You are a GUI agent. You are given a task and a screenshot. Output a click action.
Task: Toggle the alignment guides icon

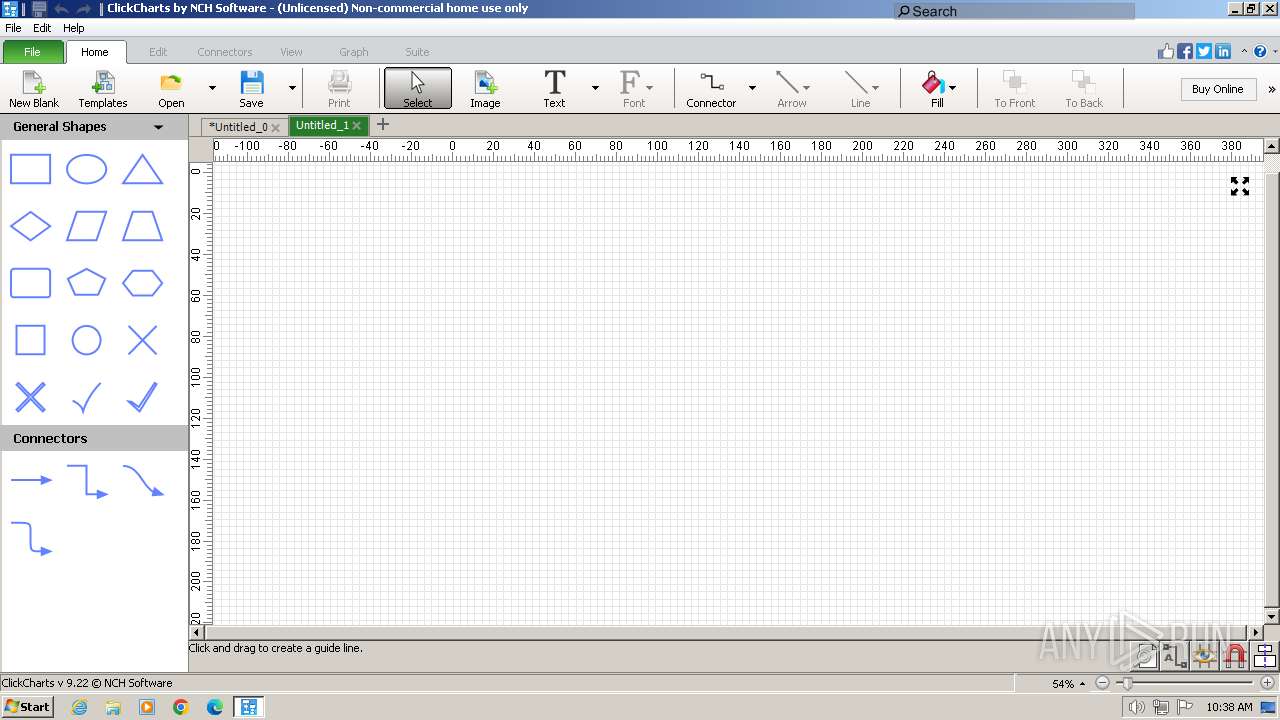coord(1265,656)
